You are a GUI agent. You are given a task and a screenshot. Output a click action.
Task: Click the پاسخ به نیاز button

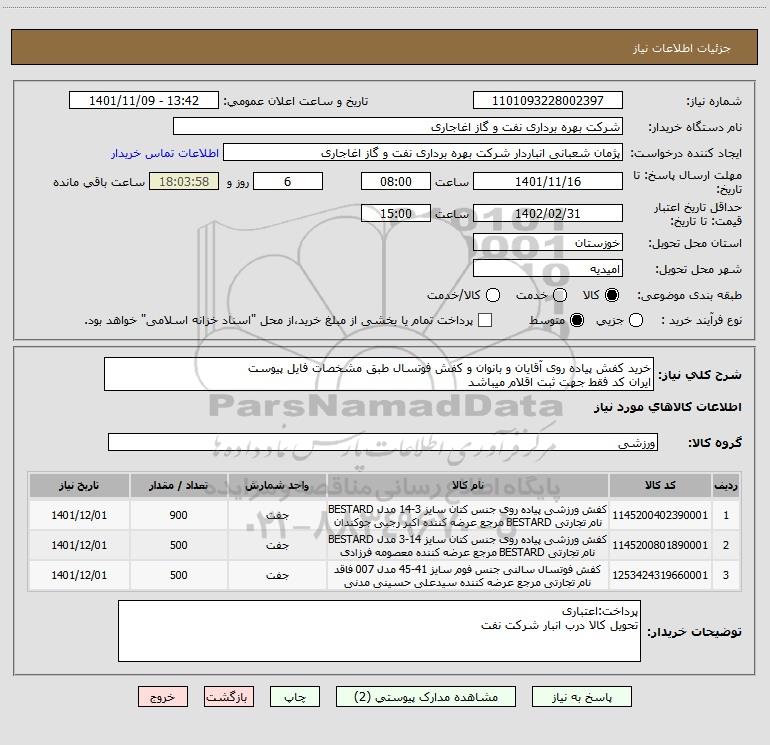(582, 697)
